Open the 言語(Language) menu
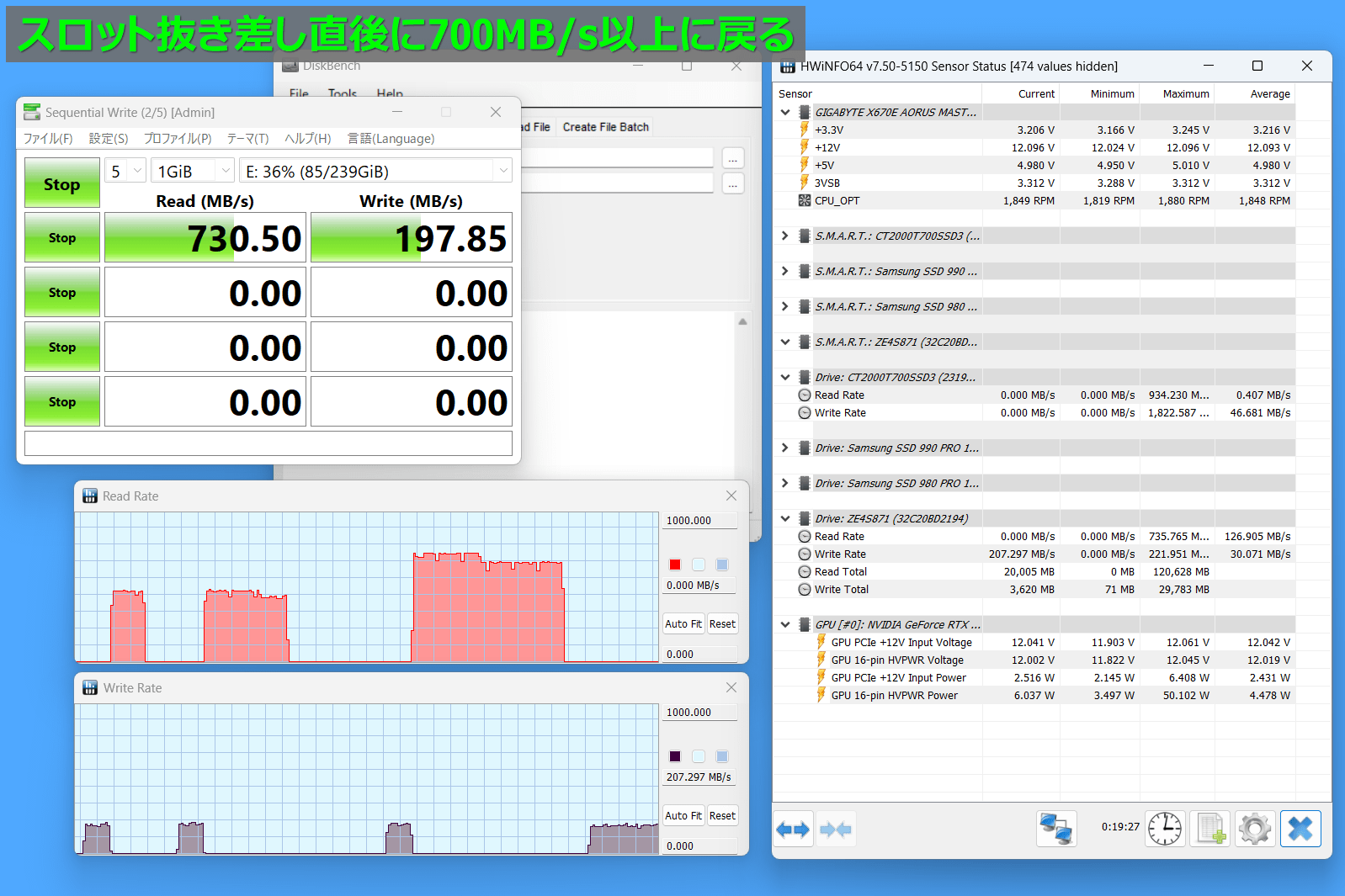The width and height of the screenshot is (1345, 896). tap(391, 139)
